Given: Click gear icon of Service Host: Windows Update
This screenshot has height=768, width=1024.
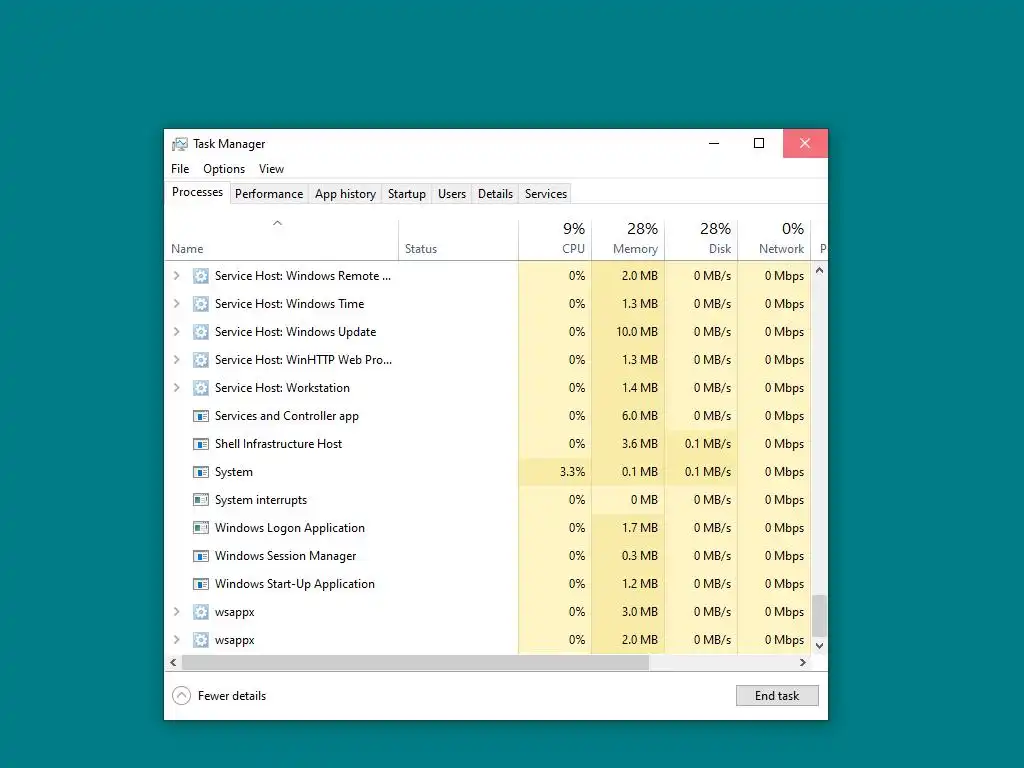Looking at the screenshot, I should coord(200,332).
